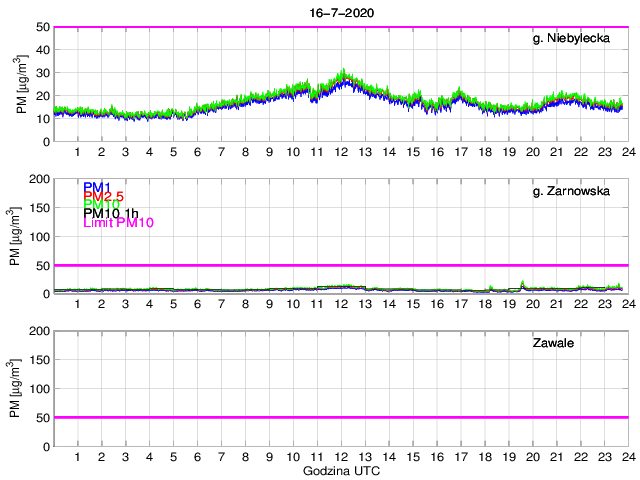This screenshot has width=640, height=480.
Task: Click the green PM10 legend label
Action: pos(101,204)
